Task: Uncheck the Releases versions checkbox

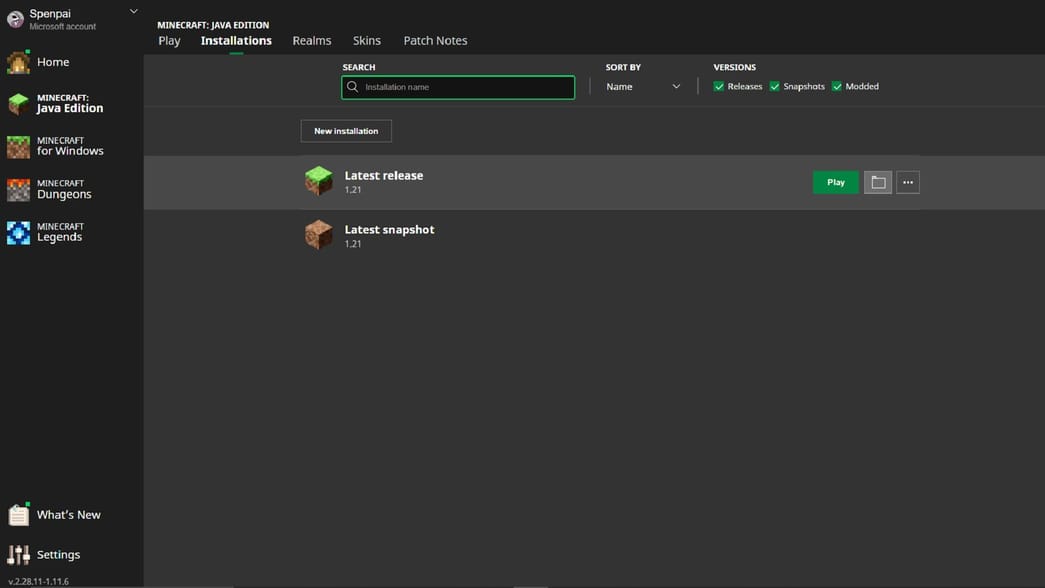Action: point(719,87)
